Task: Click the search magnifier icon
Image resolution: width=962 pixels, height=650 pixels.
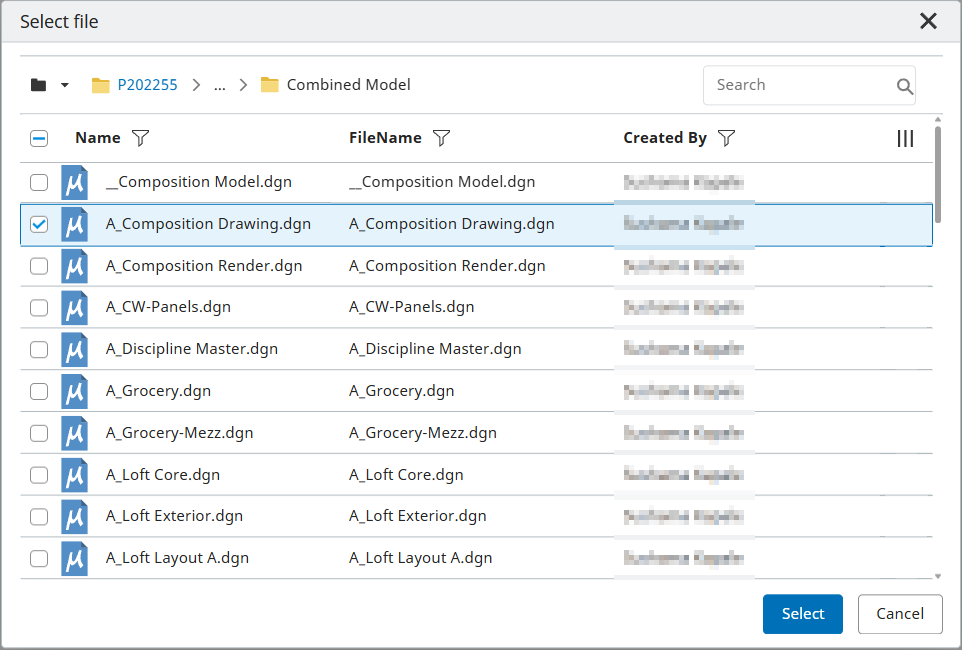Action: coord(904,86)
